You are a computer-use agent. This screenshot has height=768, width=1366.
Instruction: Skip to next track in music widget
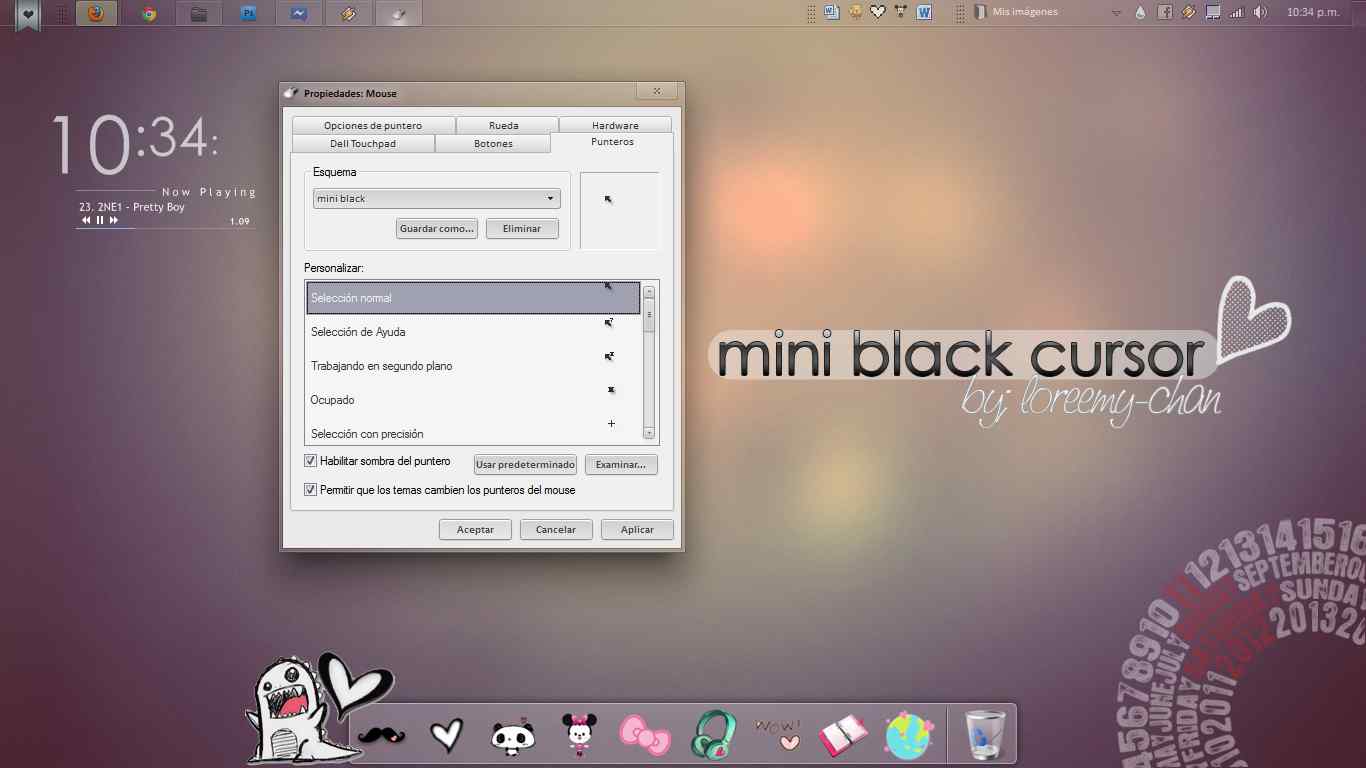point(114,220)
